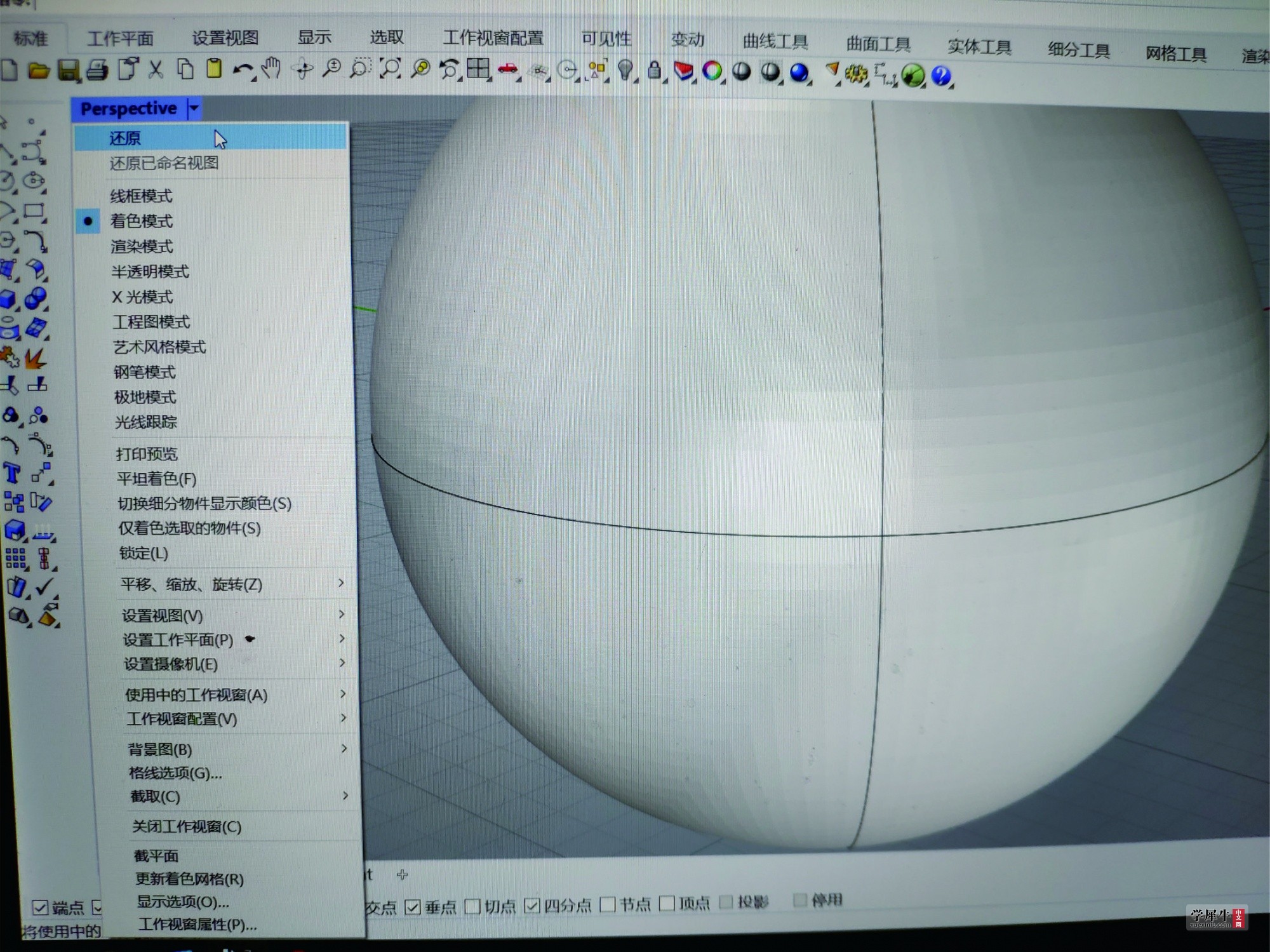Click the add-viewport-tab plus icon
This screenshot has height=952, width=1270.
coord(402,875)
